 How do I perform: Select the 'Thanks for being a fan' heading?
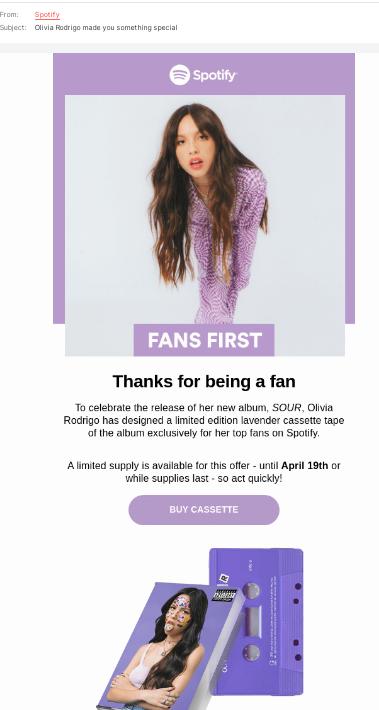click(x=204, y=381)
